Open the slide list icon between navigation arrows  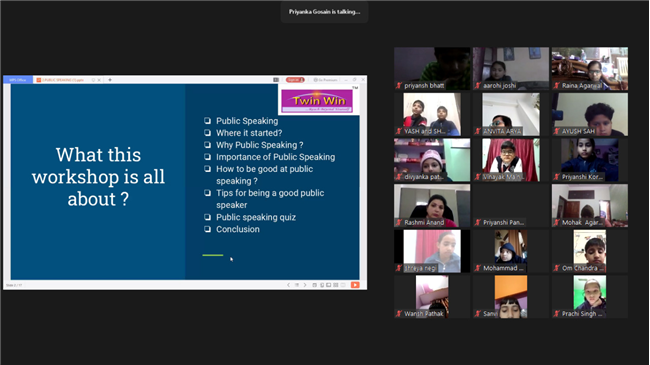tap(297, 285)
